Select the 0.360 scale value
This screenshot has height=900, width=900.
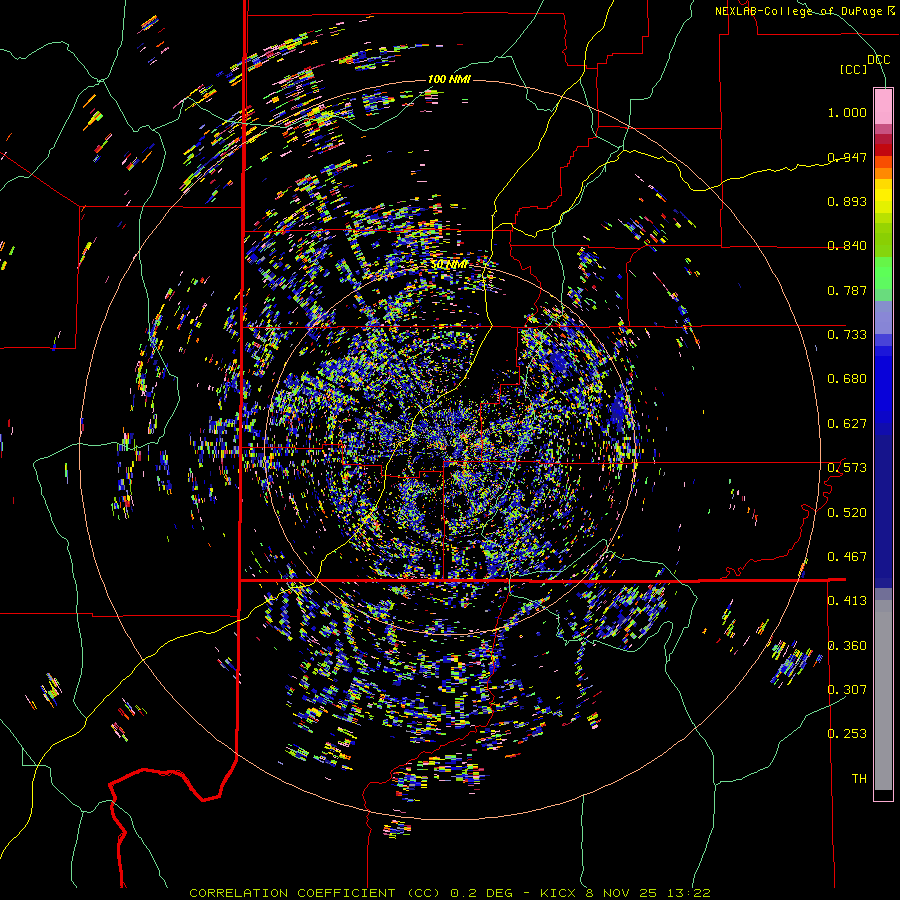tap(847, 645)
